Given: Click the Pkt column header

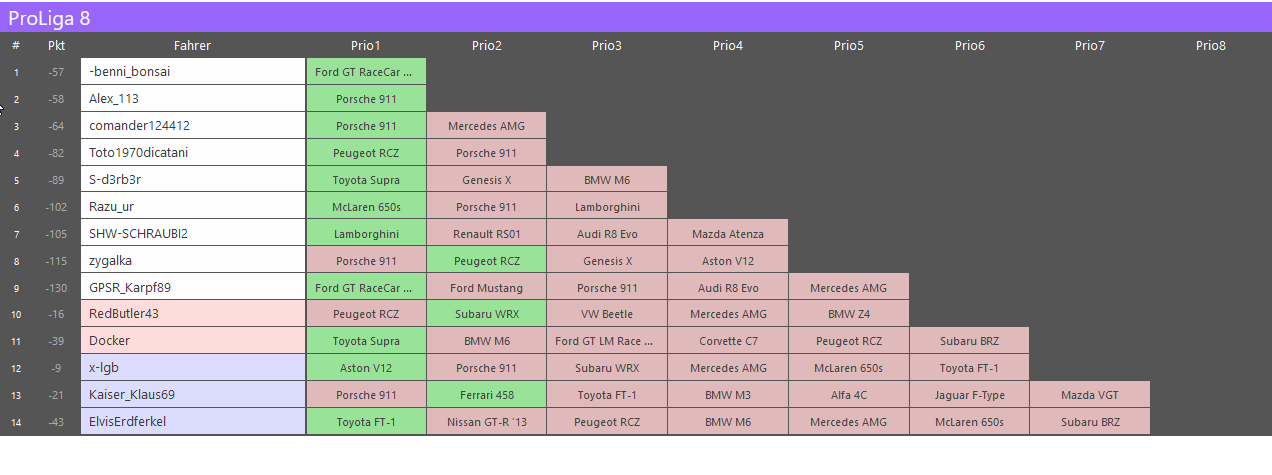Looking at the screenshot, I should click(x=56, y=45).
